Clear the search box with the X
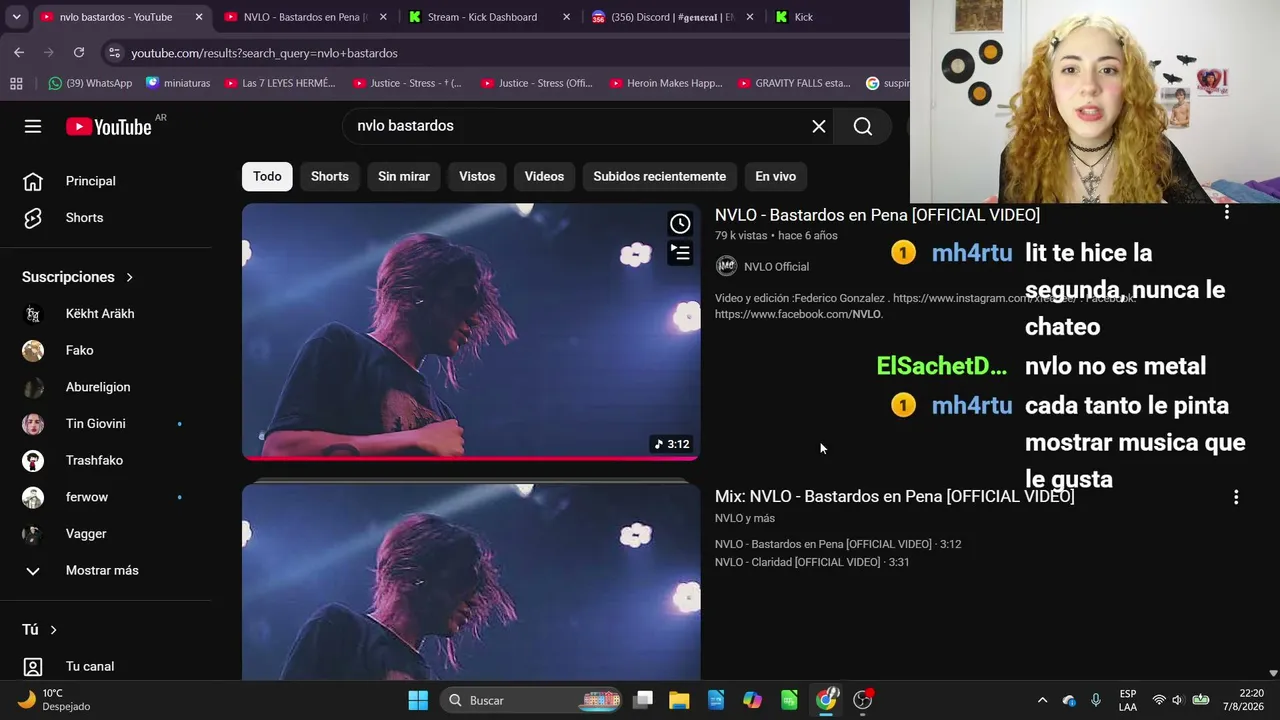Image resolution: width=1280 pixels, height=720 pixels. 819,126
